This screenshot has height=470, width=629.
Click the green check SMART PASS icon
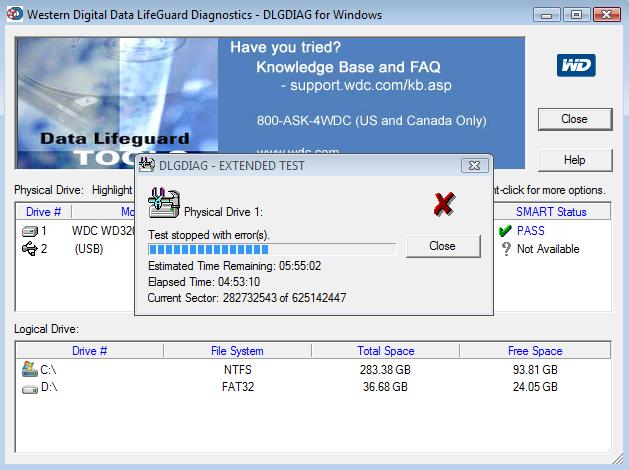(505, 231)
